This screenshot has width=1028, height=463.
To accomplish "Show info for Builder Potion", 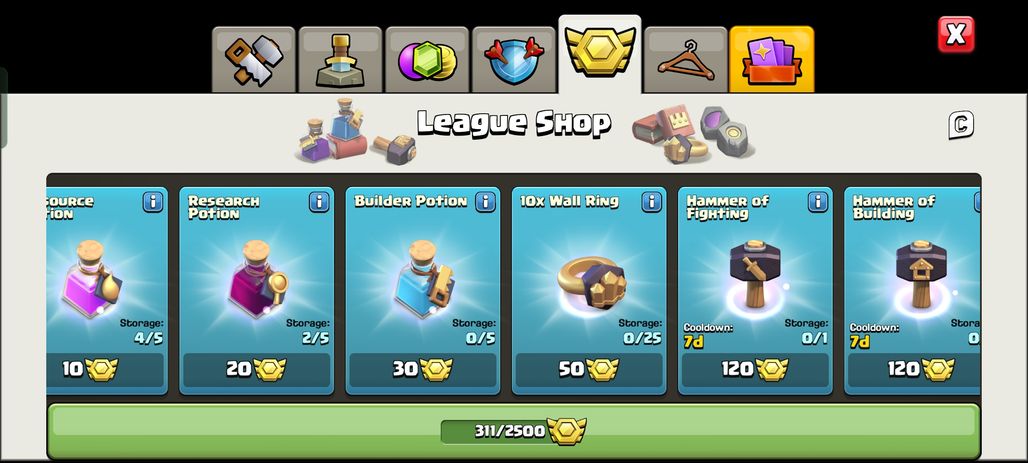I will click(485, 202).
